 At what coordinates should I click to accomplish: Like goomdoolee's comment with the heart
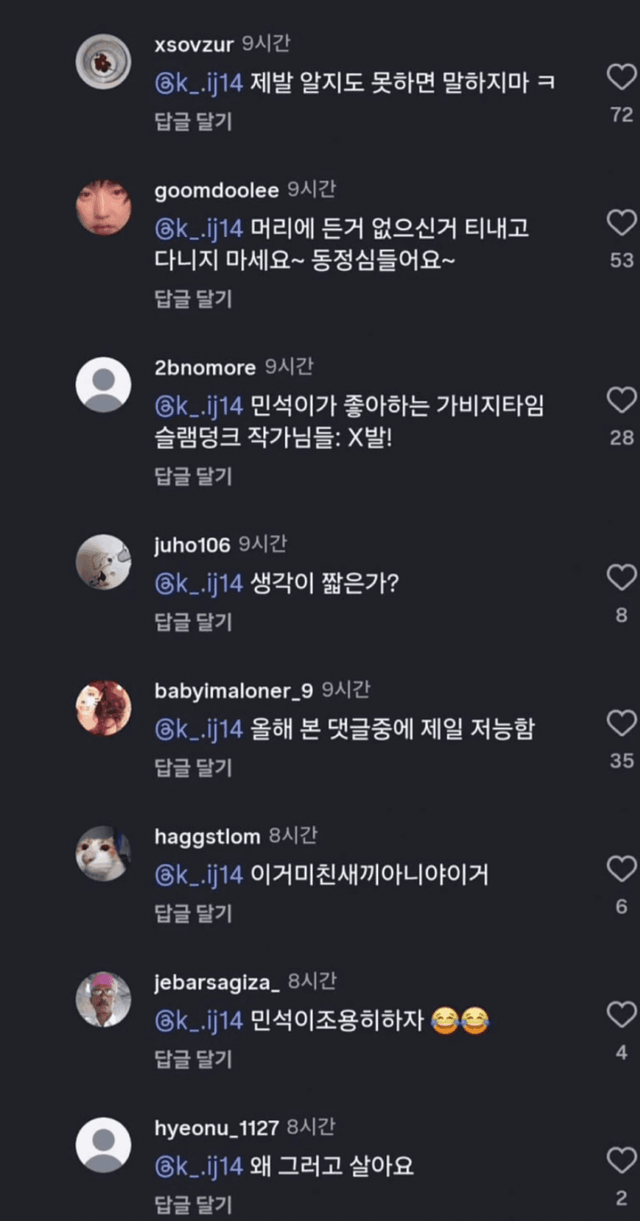pyautogui.click(x=621, y=222)
